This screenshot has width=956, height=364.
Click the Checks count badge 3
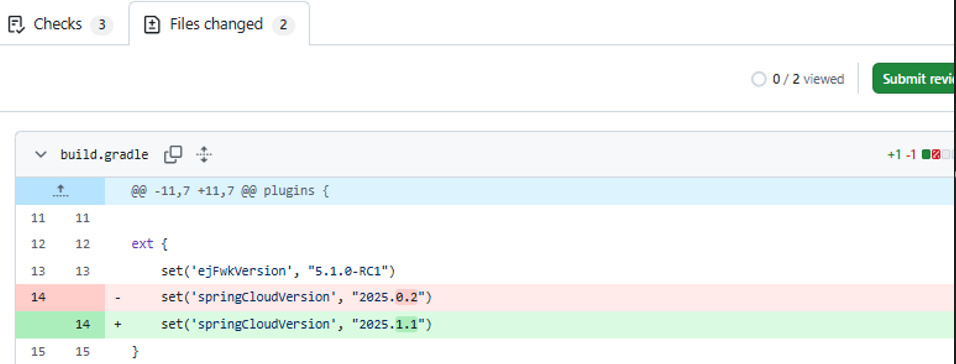click(x=102, y=25)
